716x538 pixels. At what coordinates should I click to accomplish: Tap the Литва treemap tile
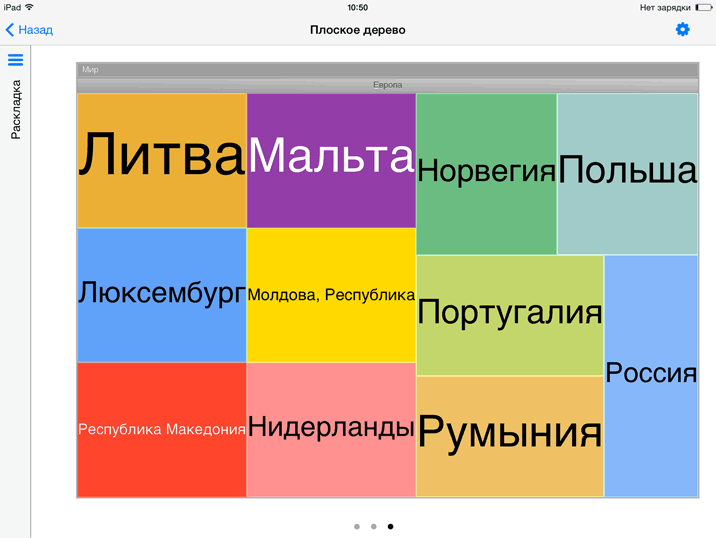pyautogui.click(x=162, y=161)
